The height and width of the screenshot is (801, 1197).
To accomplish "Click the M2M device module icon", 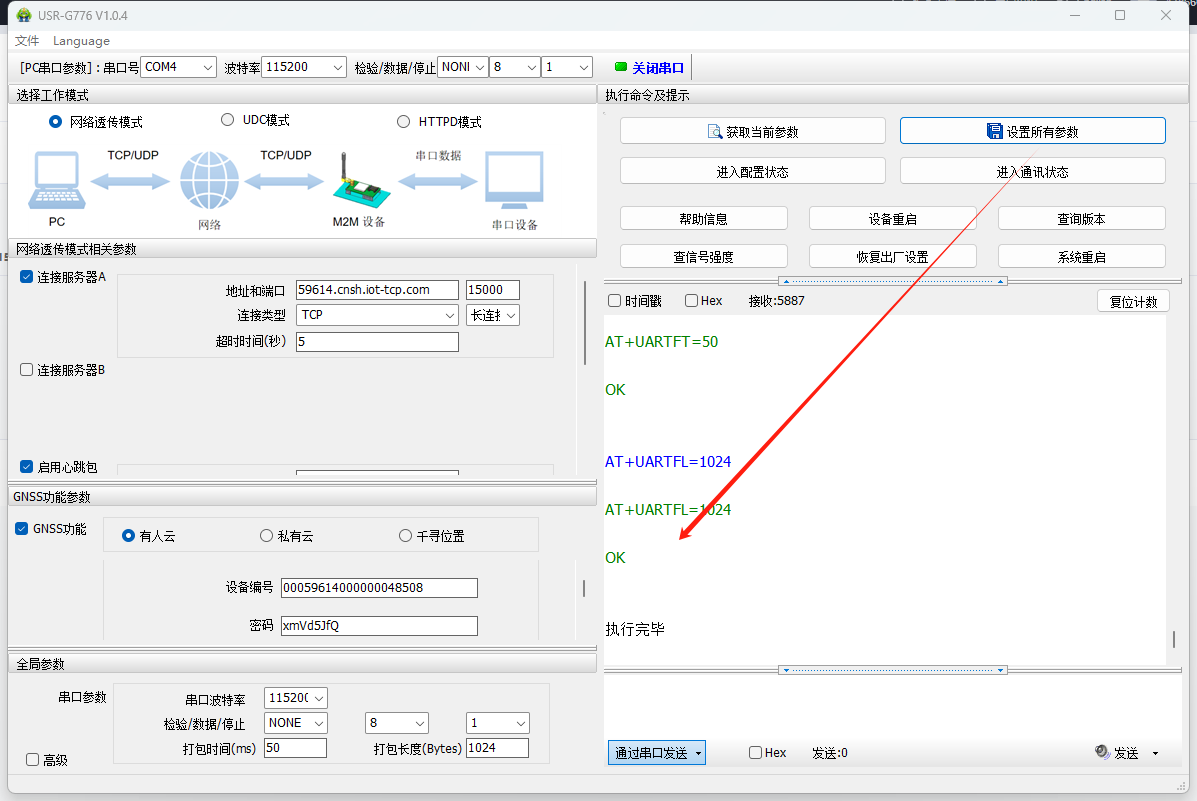I will [x=356, y=182].
